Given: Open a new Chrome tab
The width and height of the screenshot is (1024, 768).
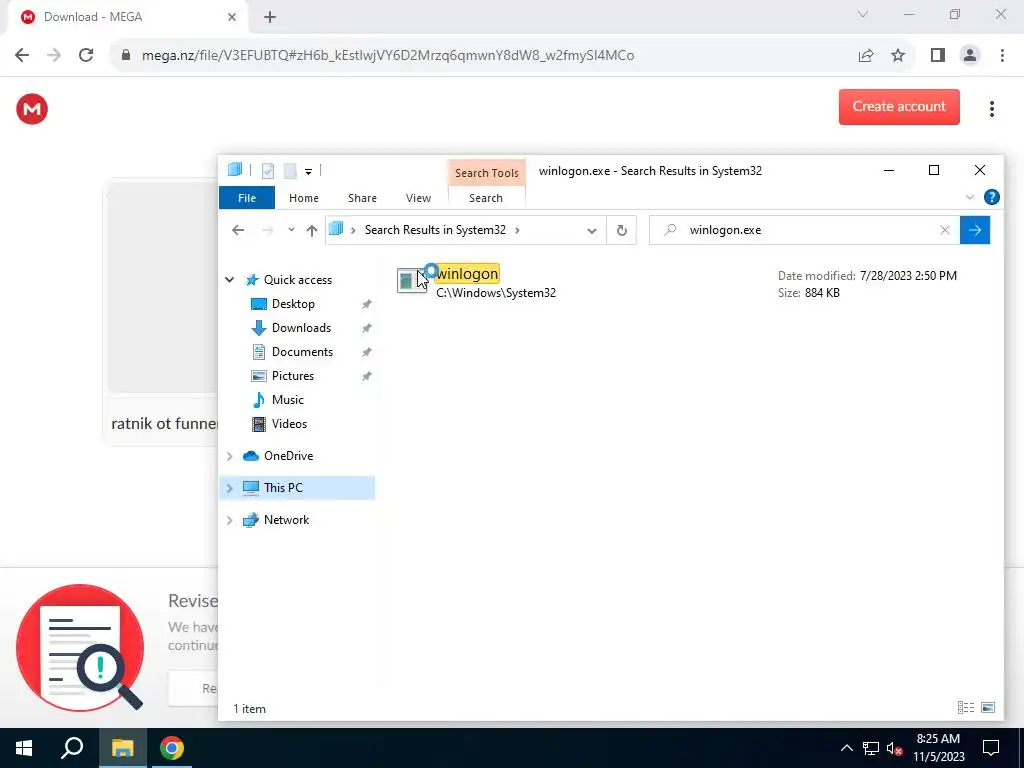Looking at the screenshot, I should tap(270, 17).
